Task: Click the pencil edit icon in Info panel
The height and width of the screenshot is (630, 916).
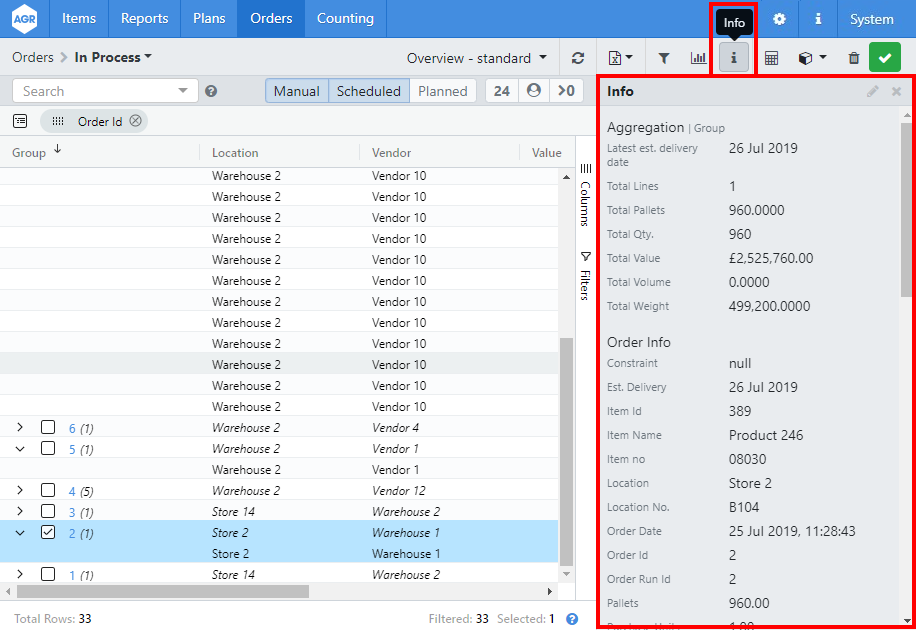Action: 872,91
